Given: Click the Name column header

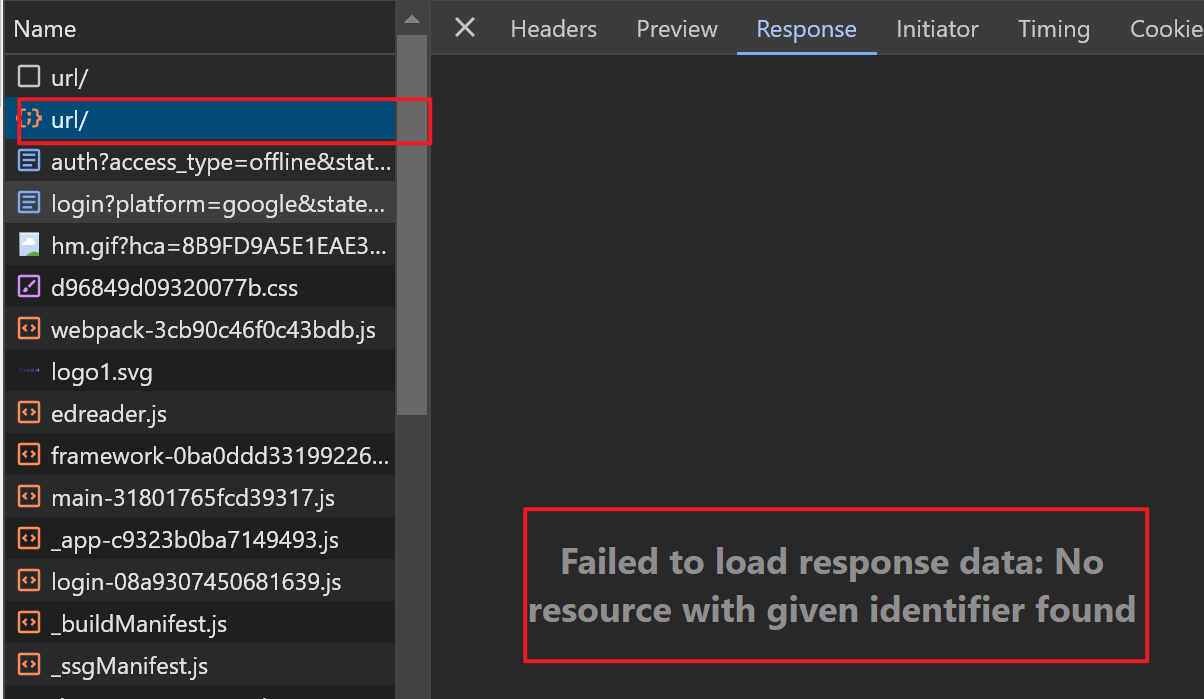Looking at the screenshot, I should point(200,29).
